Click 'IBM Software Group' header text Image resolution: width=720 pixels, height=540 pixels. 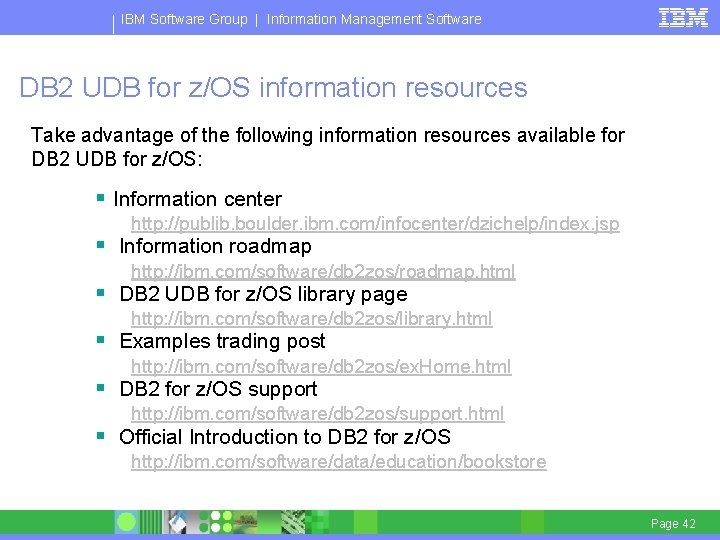coord(184,19)
